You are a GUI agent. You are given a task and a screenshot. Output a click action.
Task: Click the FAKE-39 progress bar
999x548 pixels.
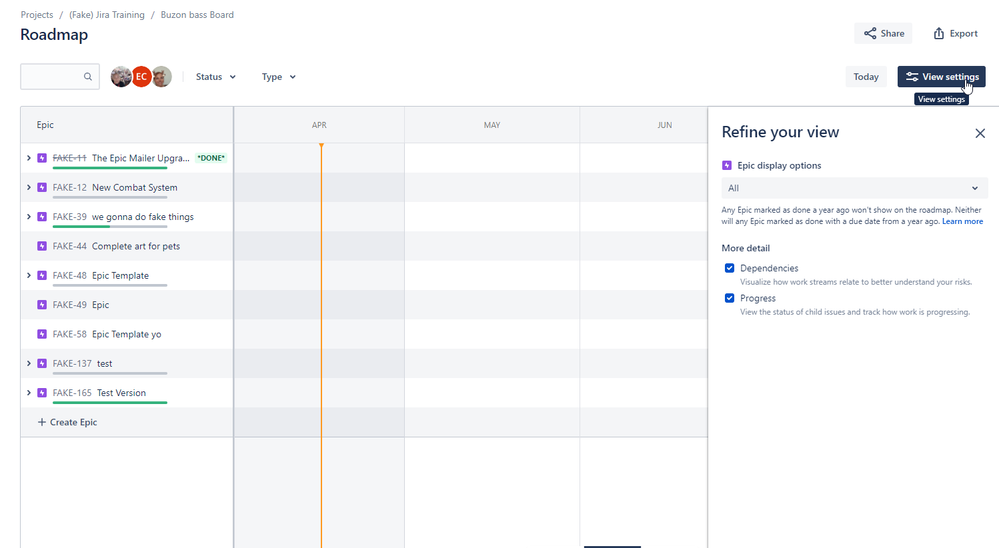[x=110, y=226]
